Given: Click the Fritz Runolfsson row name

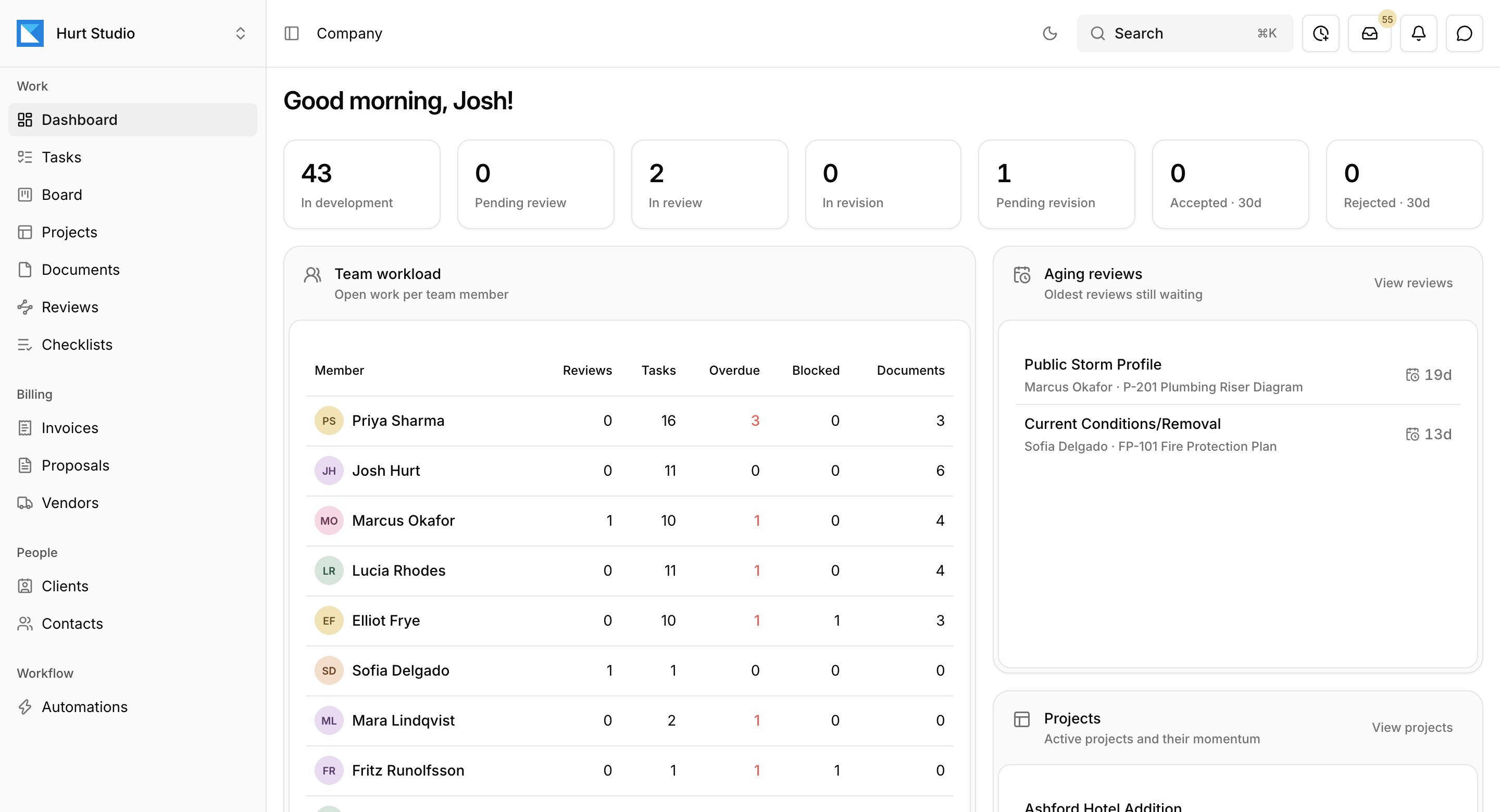Looking at the screenshot, I should point(408,770).
